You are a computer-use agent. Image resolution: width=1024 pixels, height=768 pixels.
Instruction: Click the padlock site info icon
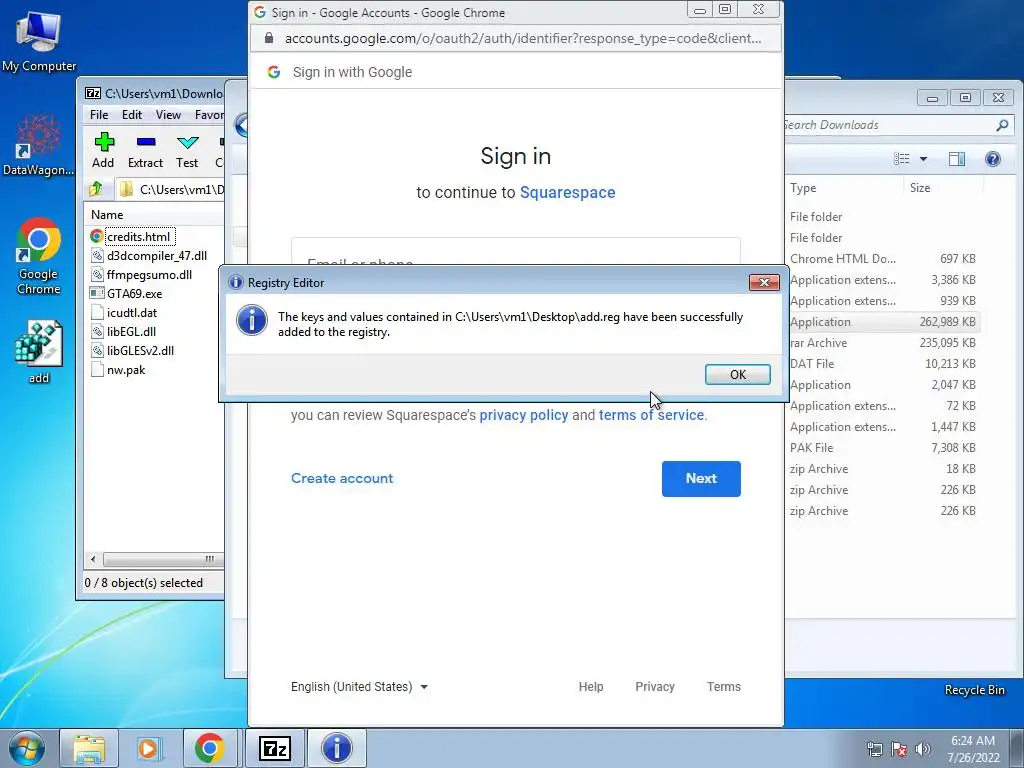[x=268, y=39]
